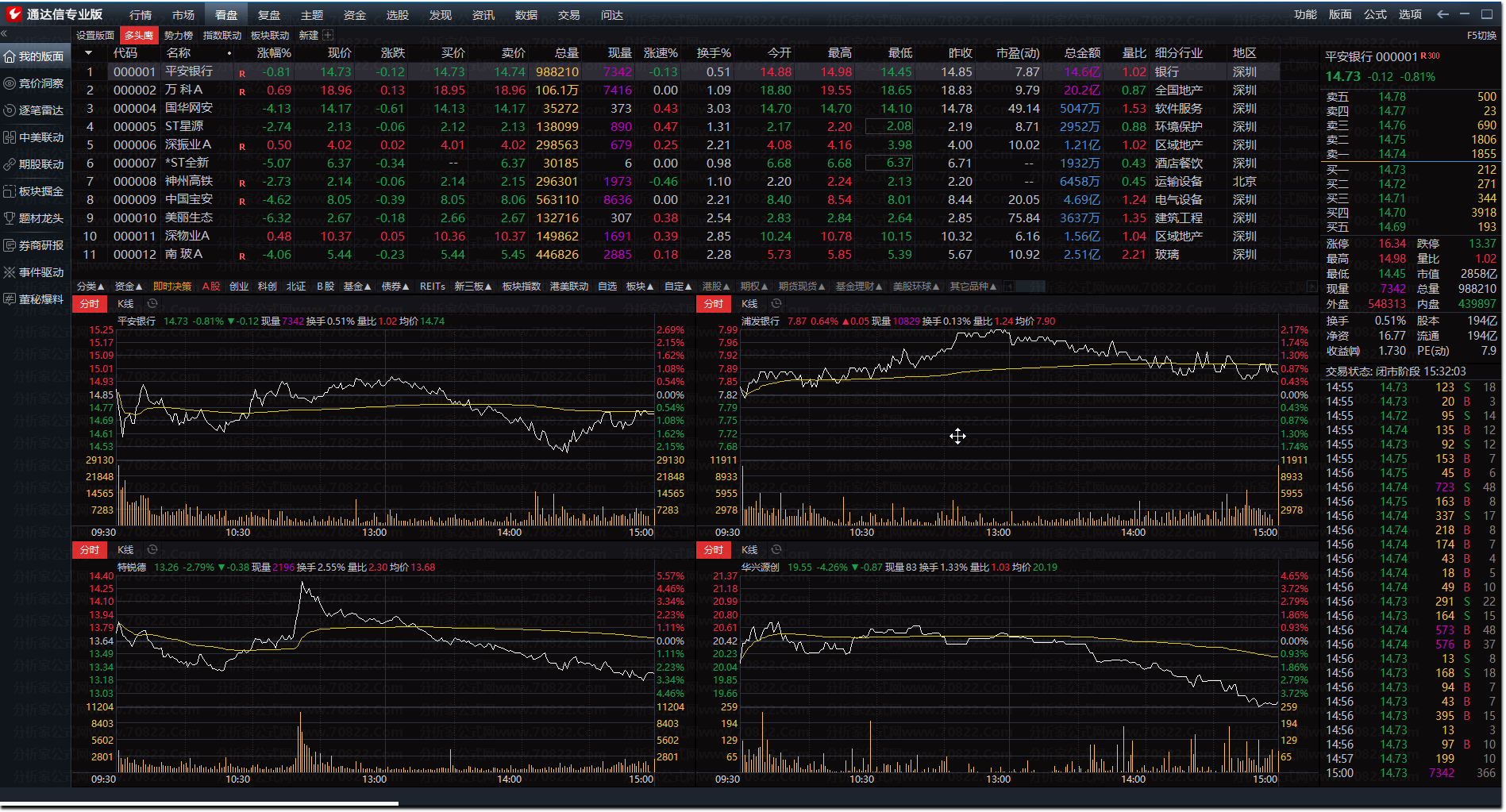Click the 设置版面 button
Viewport: 1506px width, 812px height.
pos(95,36)
